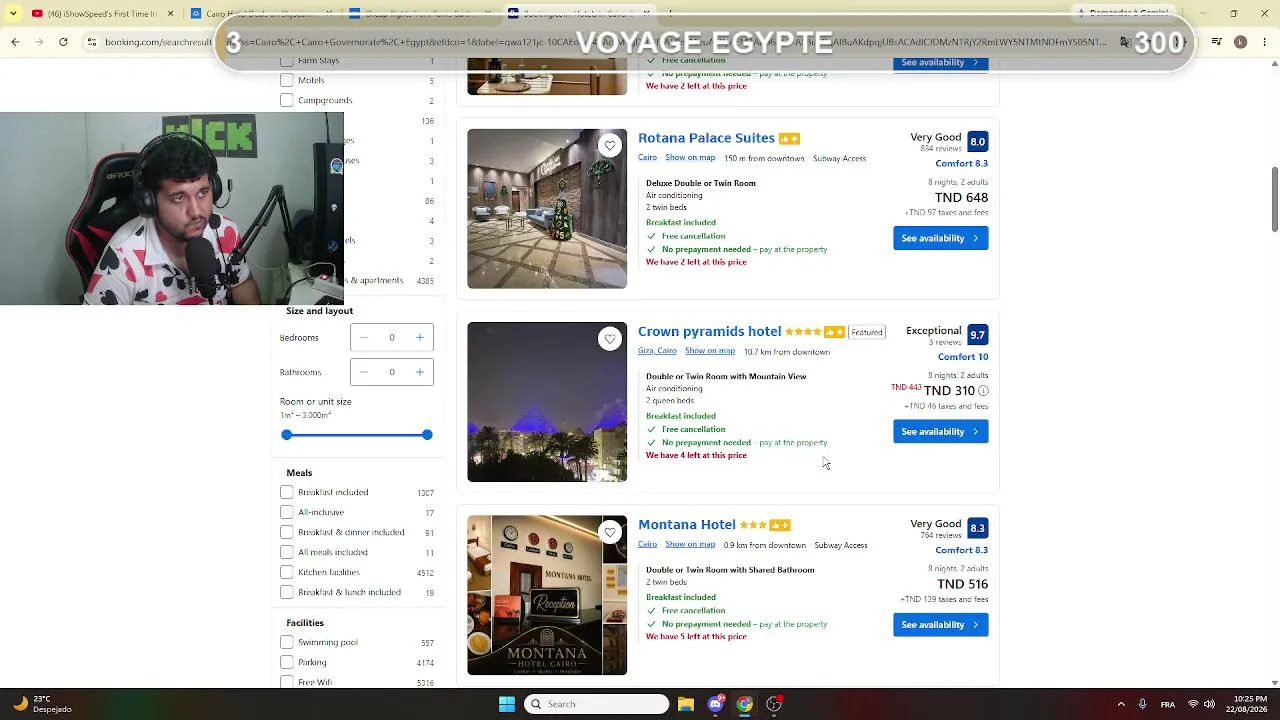The height and width of the screenshot is (720, 1280).
Task: Click the Cairo link under Montana Hotel
Action: pyautogui.click(x=647, y=545)
